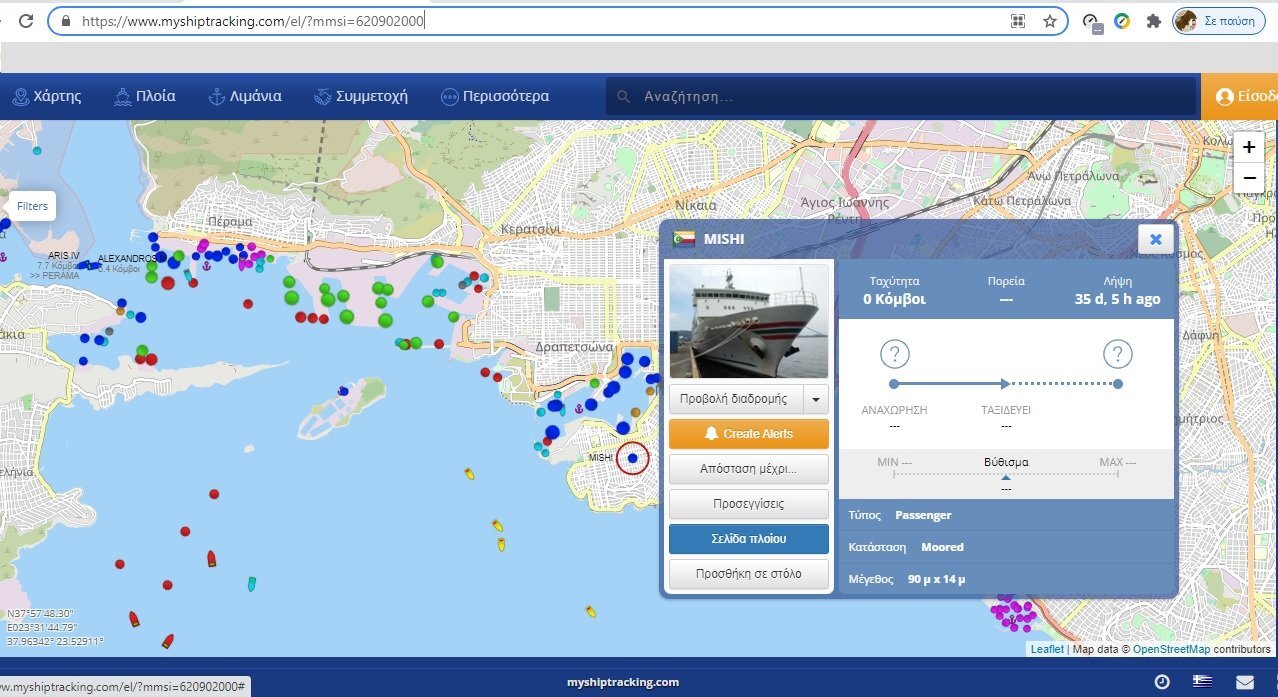Viewport: 1278px width, 697px height.
Task: Open the Filters panel on the map
Action: click(32, 206)
